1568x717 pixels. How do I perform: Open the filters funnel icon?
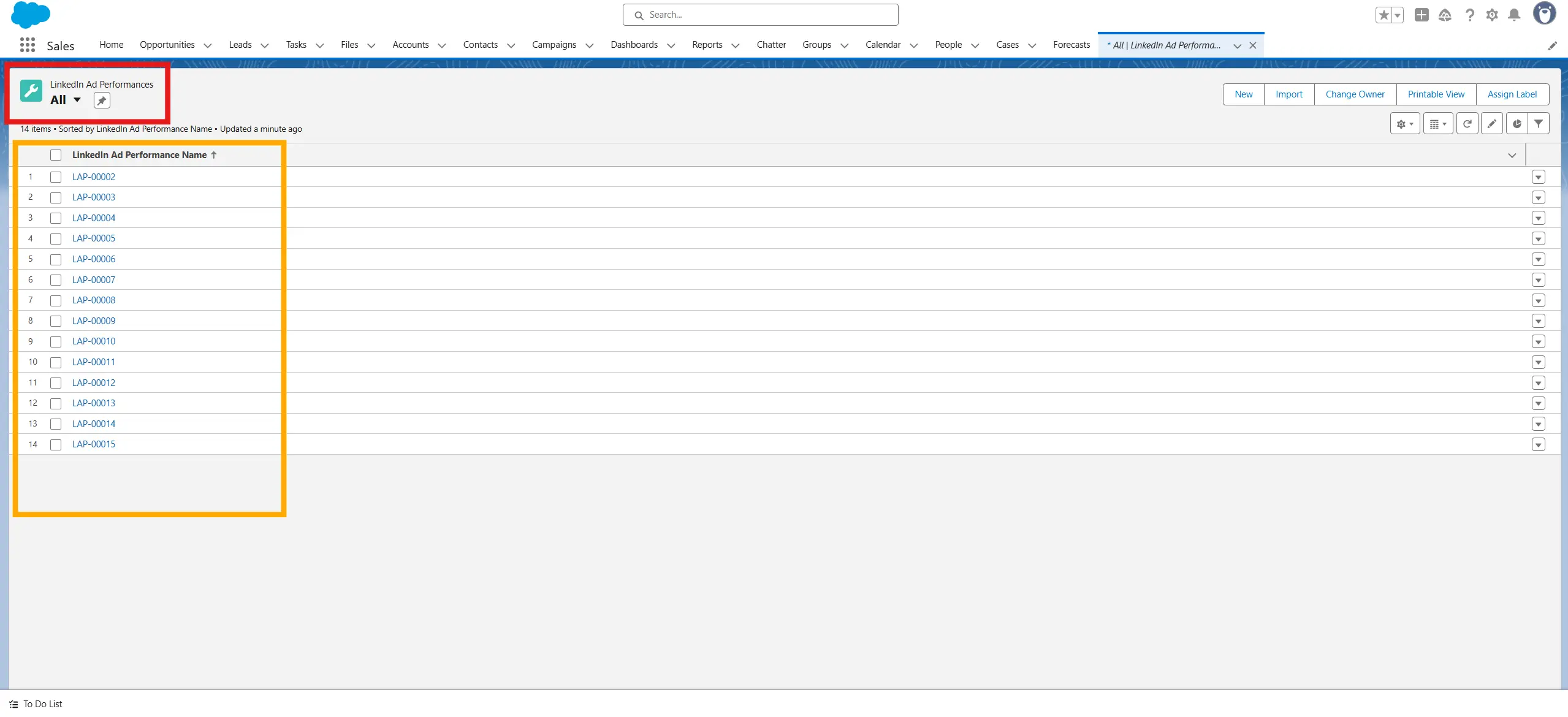coord(1539,124)
